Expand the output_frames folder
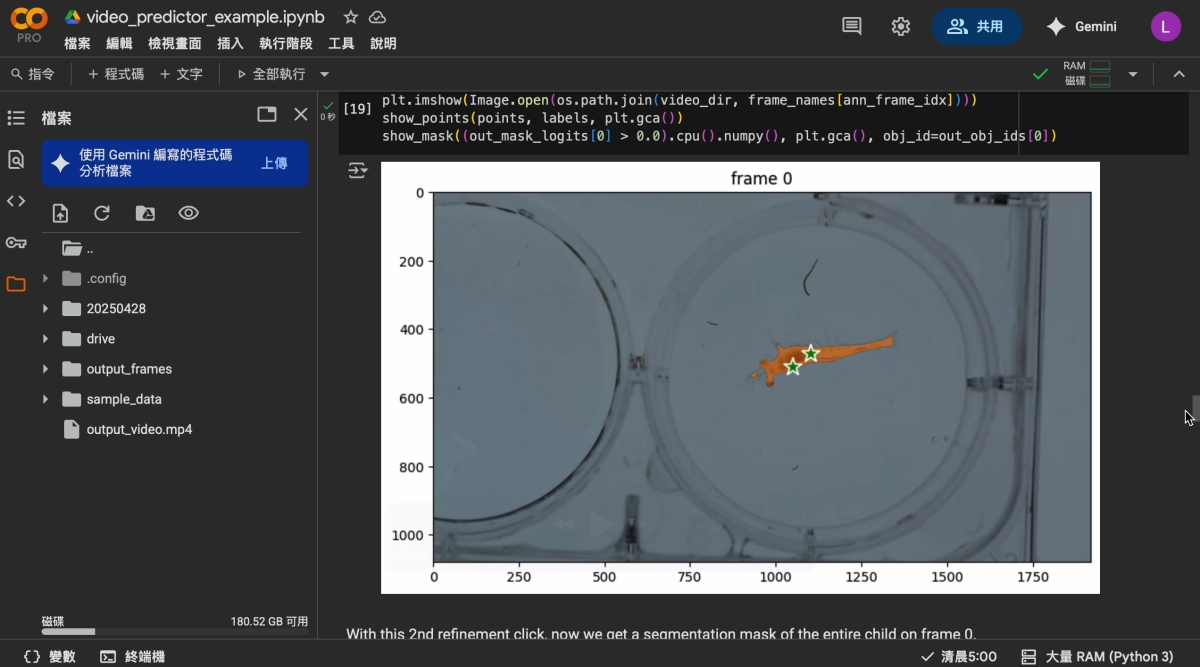Image resolution: width=1200 pixels, height=667 pixels. (45, 369)
